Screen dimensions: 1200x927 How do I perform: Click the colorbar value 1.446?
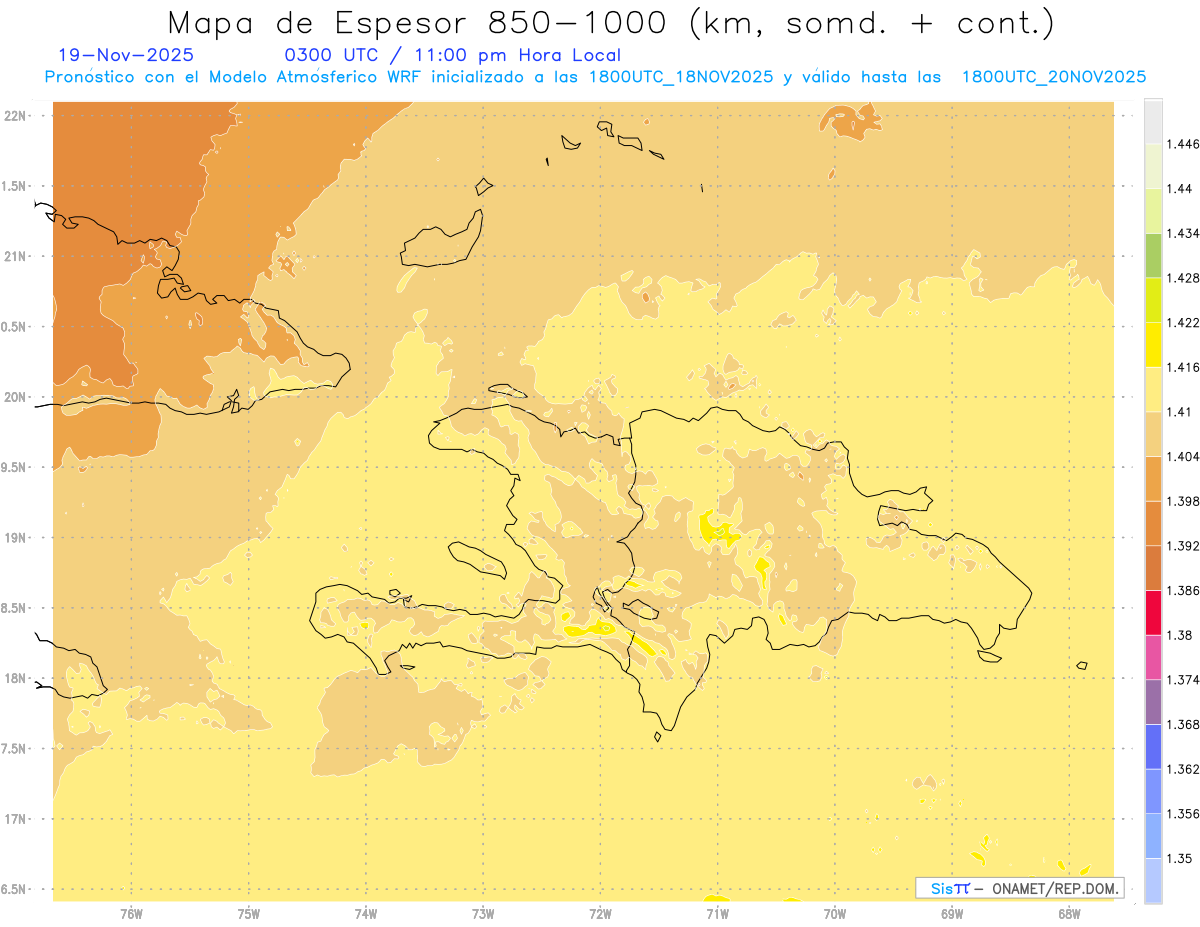point(1184,144)
